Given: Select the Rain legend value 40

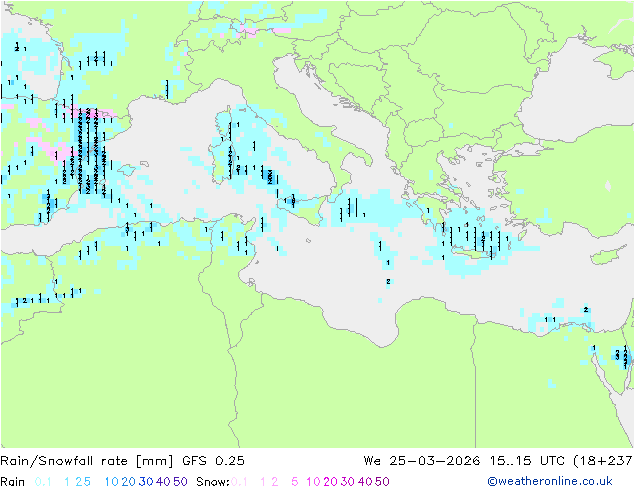Looking at the screenshot, I should point(163,482).
